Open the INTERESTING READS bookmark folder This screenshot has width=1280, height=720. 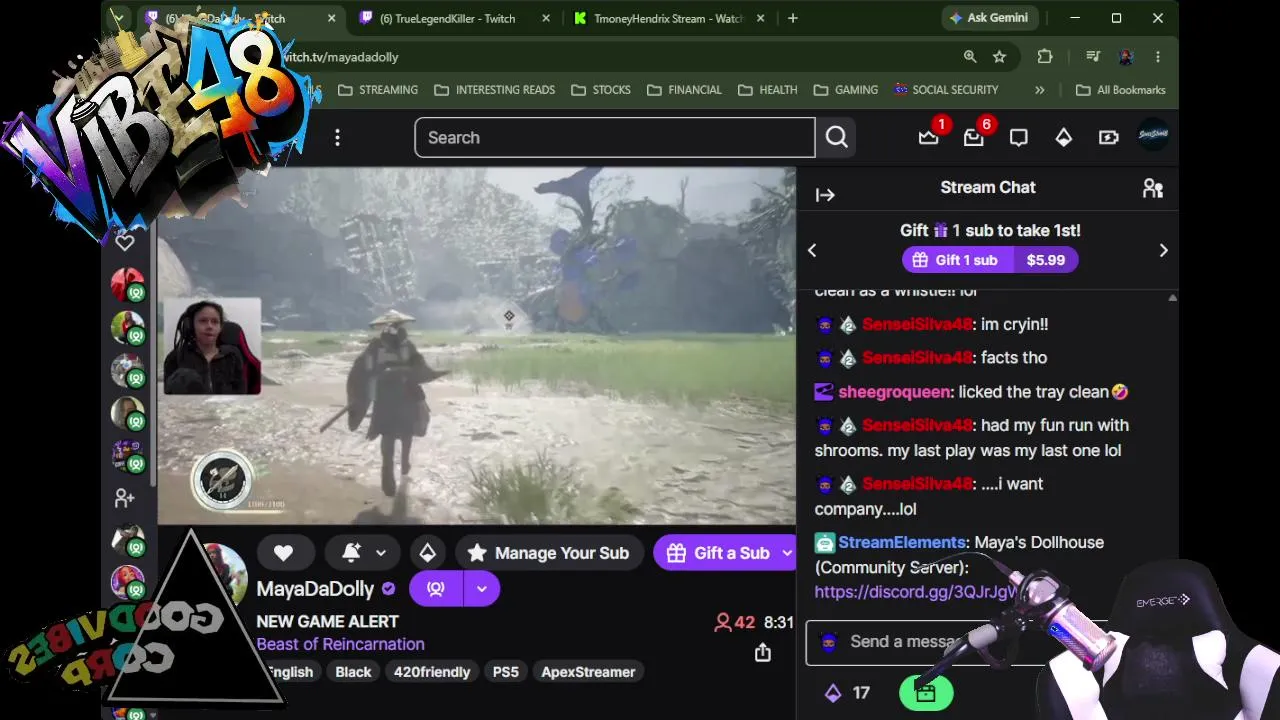(494, 90)
